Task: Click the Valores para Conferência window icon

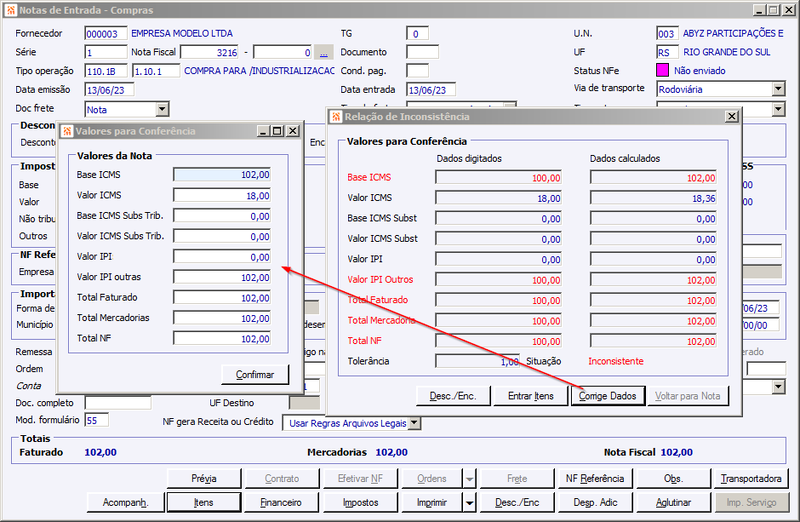Action: 67,131
